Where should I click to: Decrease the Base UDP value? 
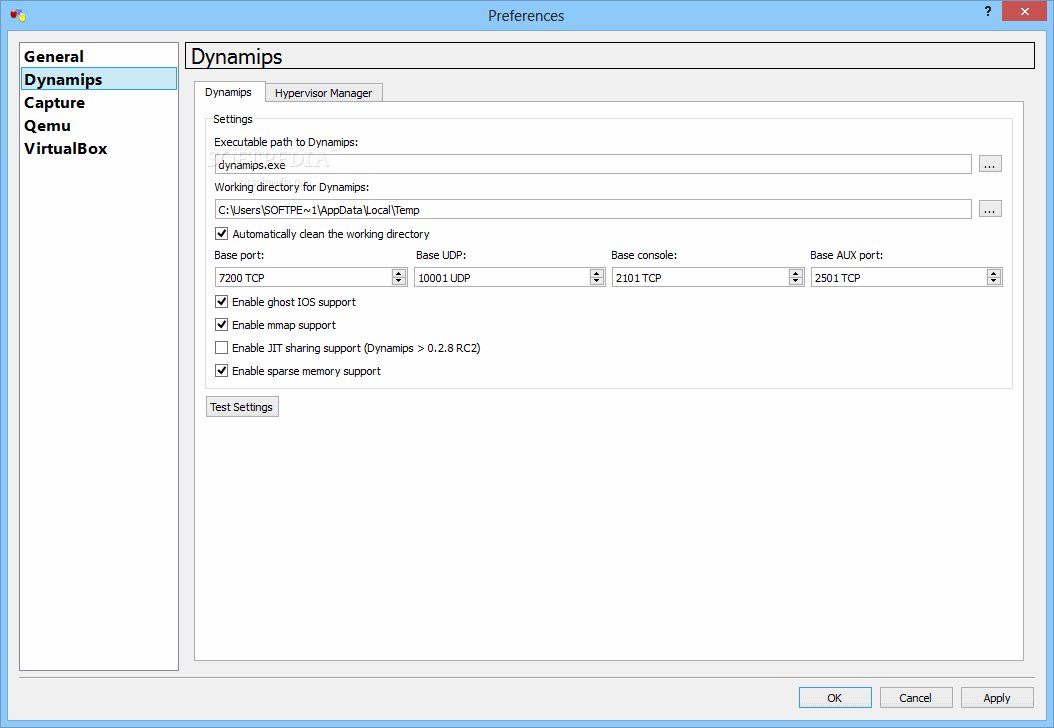pos(597,282)
